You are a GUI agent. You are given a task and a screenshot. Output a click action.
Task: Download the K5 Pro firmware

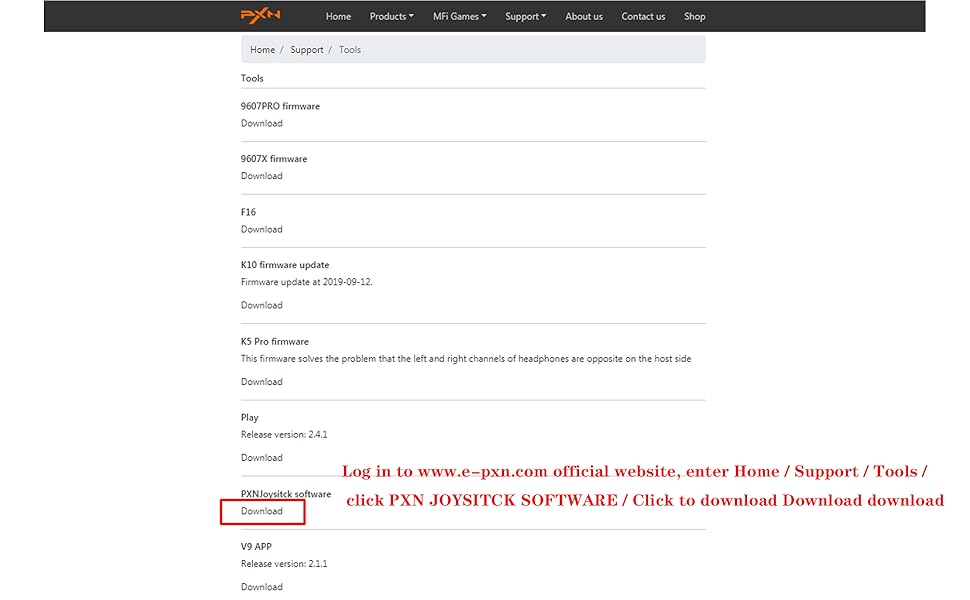point(261,382)
